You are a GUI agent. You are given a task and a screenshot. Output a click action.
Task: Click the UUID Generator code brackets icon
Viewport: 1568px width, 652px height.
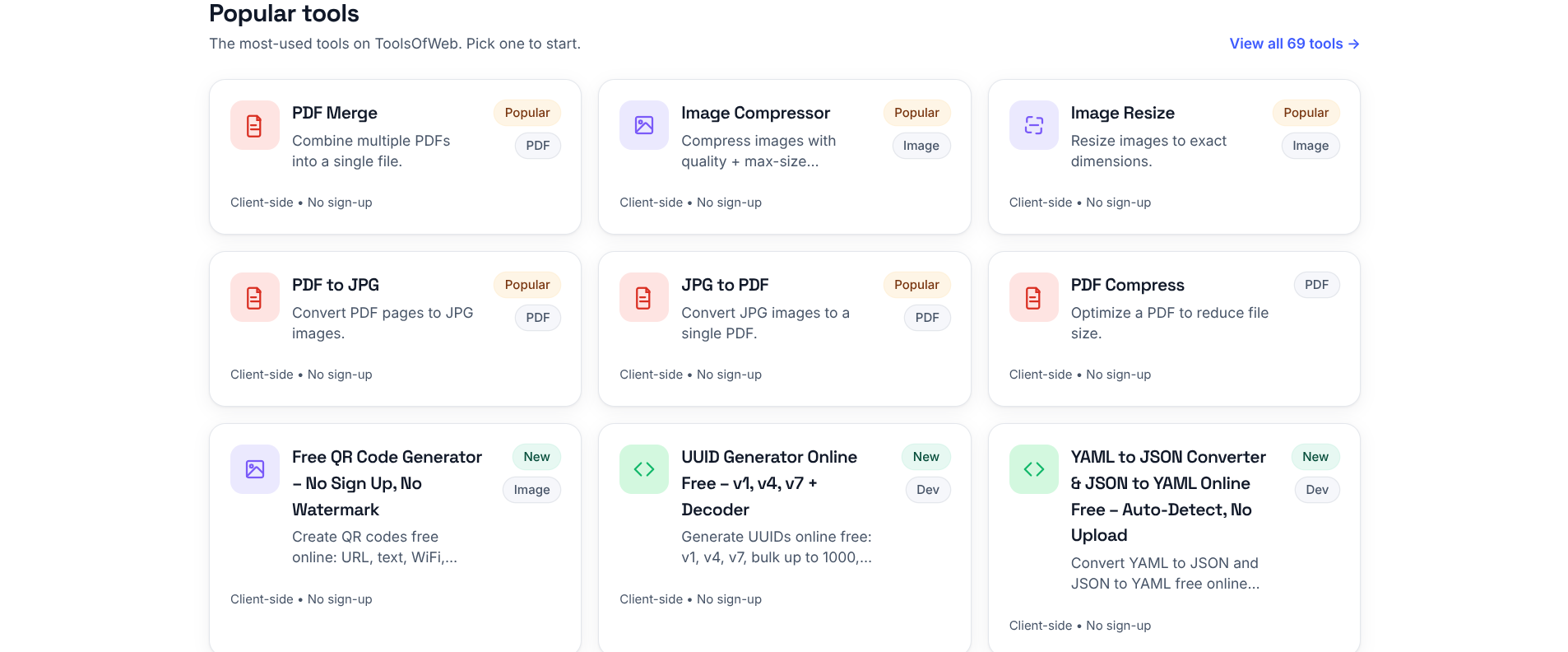coord(644,469)
